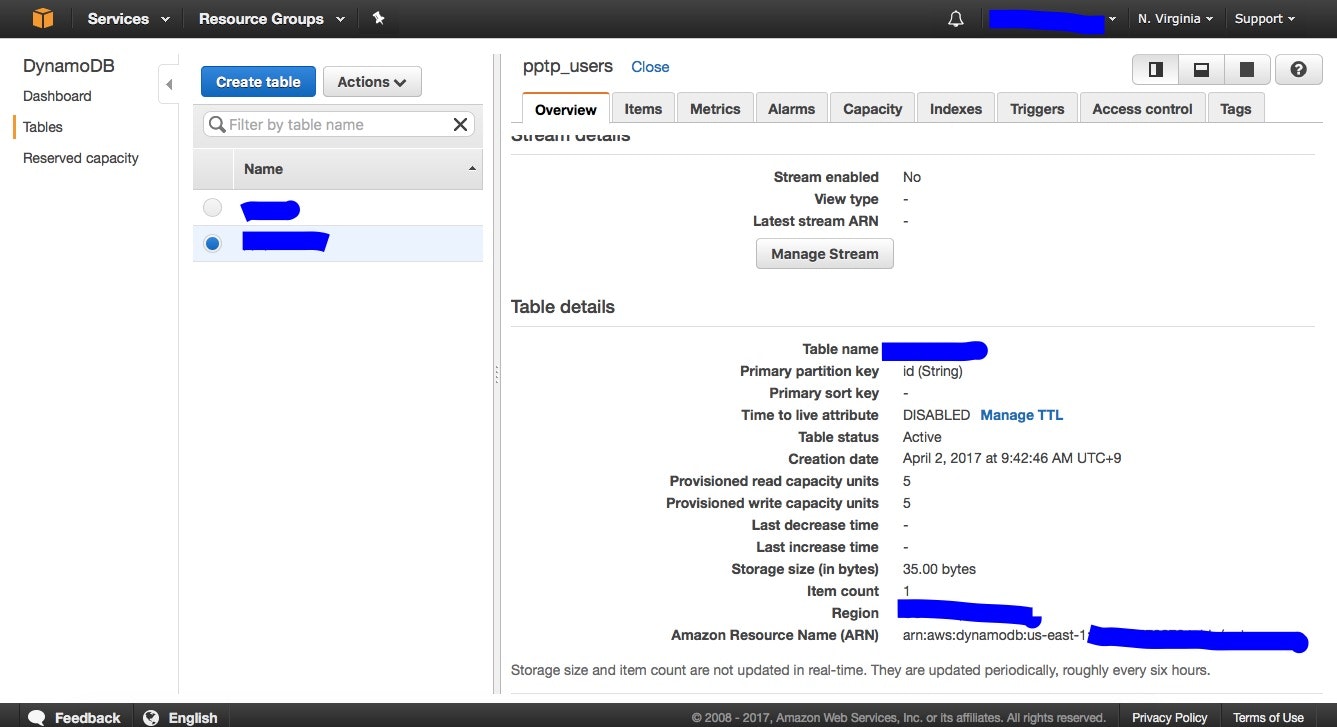The height and width of the screenshot is (727, 1337).
Task: Click the globe language icon
Action: click(x=151, y=717)
